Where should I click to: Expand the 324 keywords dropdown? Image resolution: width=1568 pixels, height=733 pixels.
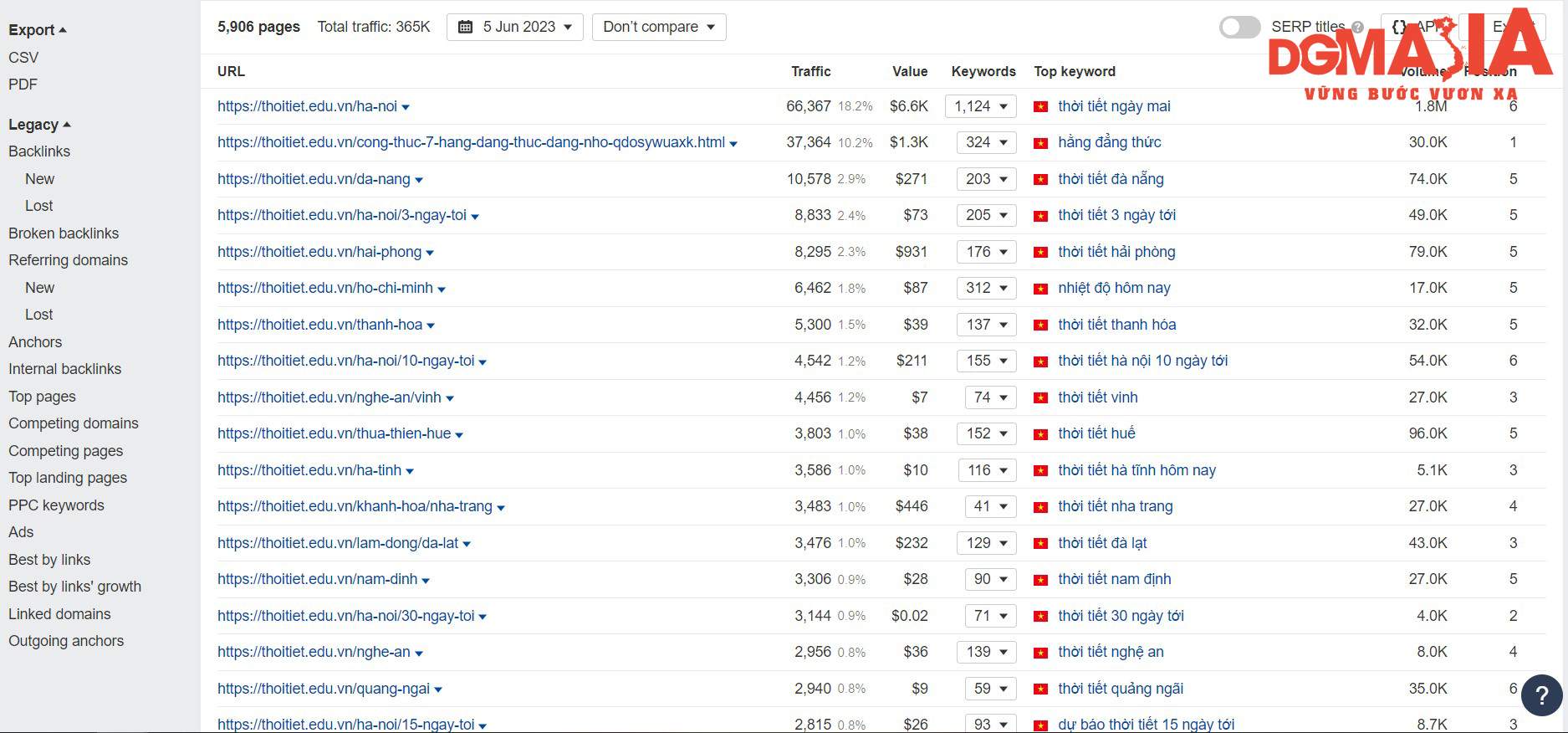tap(987, 142)
